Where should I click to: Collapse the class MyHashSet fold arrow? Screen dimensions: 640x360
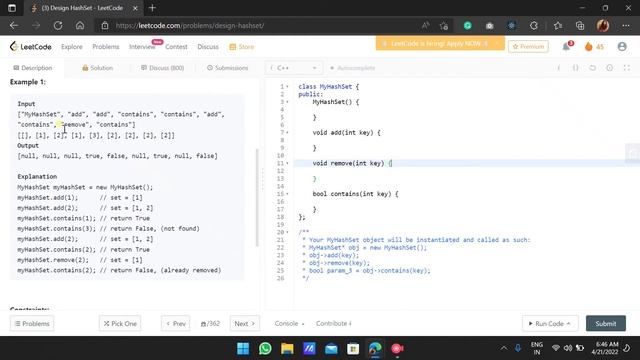coord(287,87)
